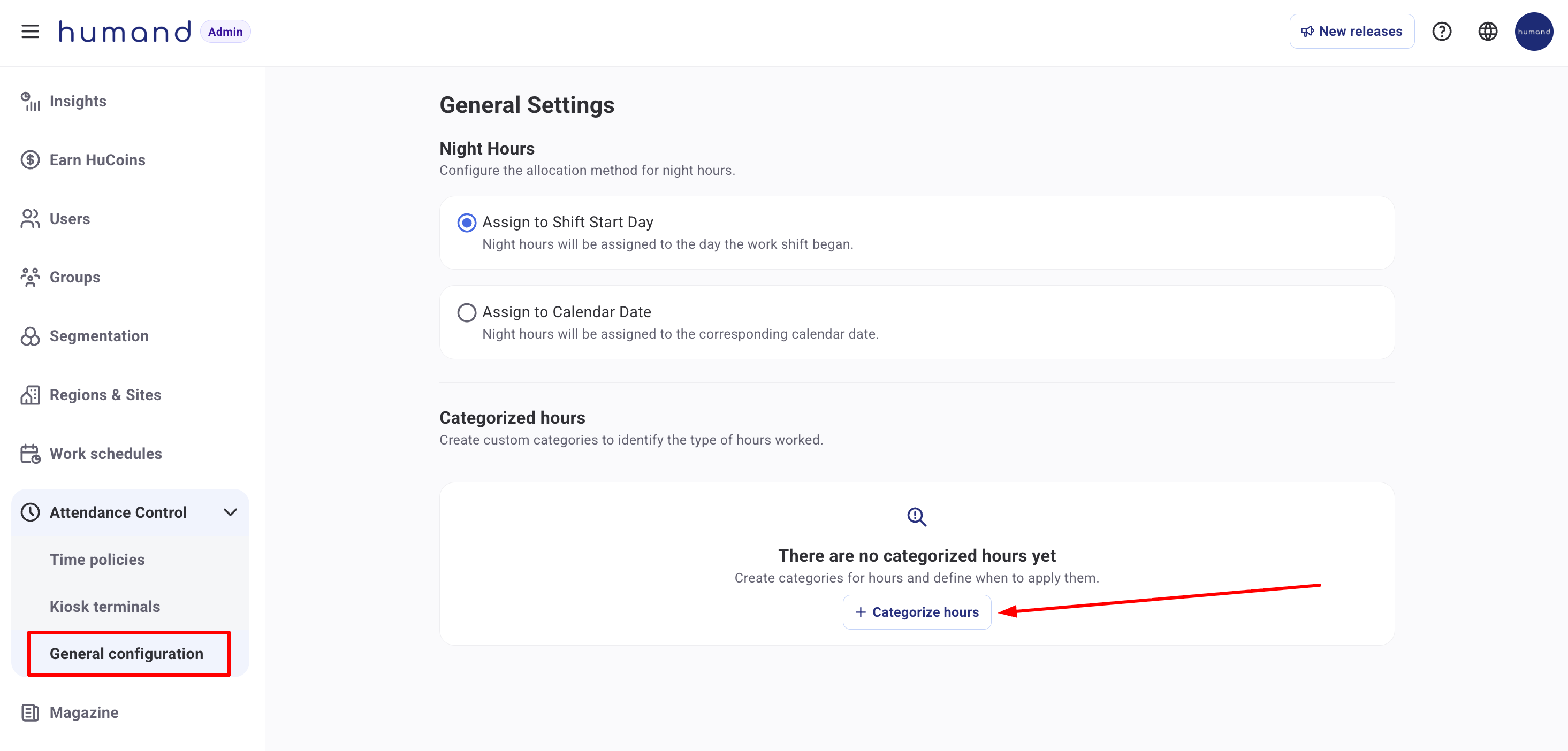Open the hamburger menu icon
Screen dimensions: 1568x751
30,31
